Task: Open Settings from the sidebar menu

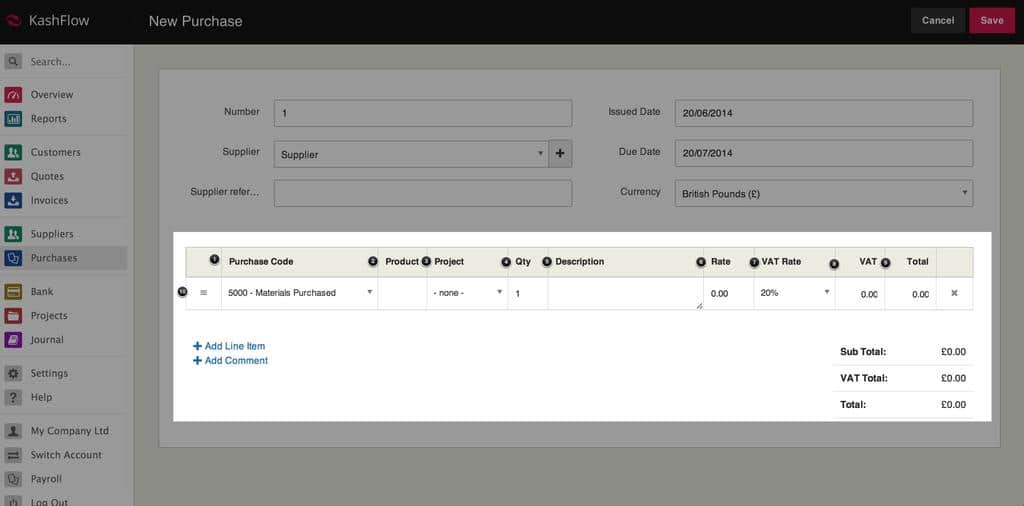Action: point(49,373)
